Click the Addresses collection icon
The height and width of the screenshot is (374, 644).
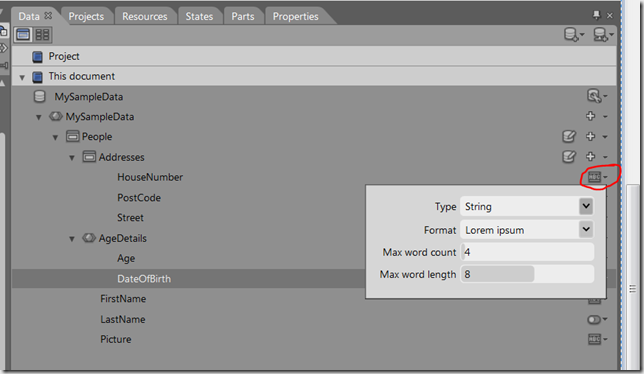point(89,157)
